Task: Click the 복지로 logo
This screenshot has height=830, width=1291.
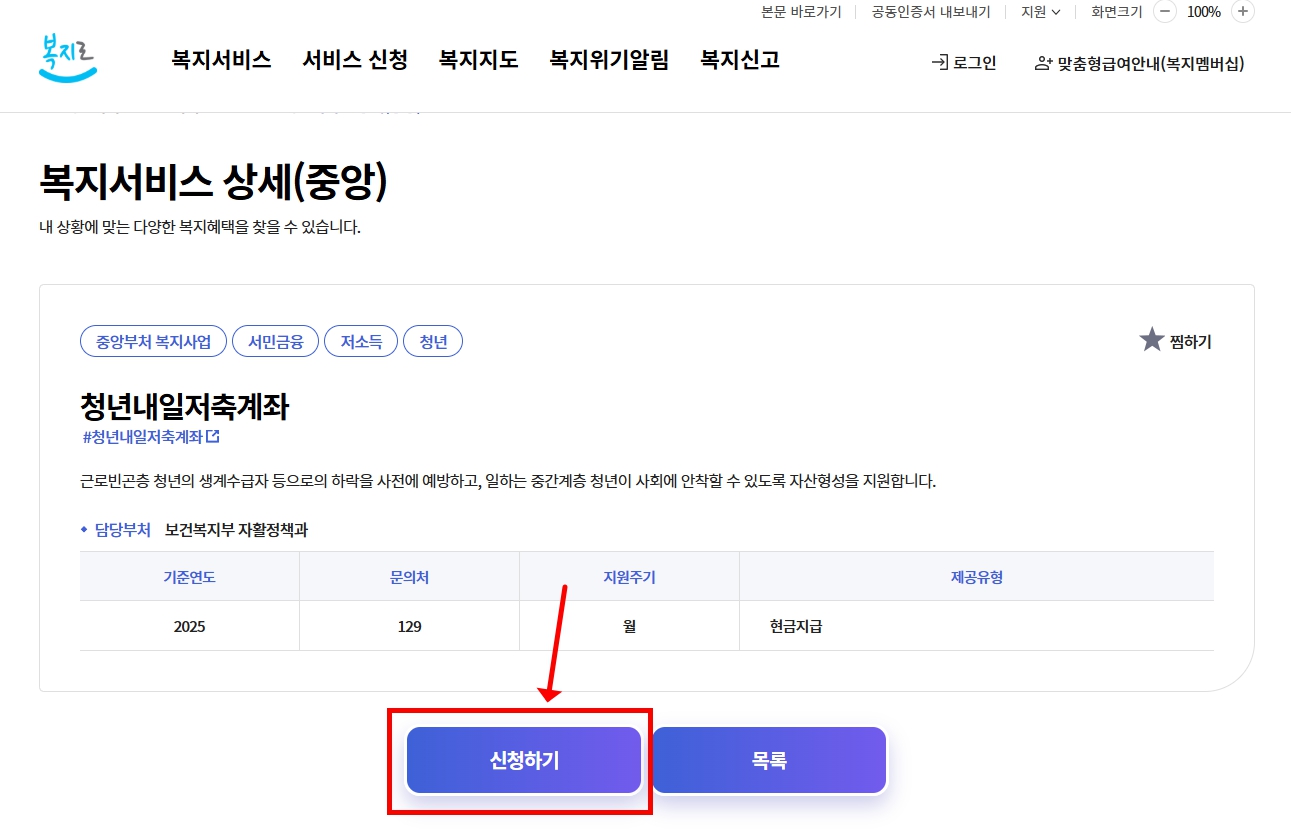Action: point(68,58)
